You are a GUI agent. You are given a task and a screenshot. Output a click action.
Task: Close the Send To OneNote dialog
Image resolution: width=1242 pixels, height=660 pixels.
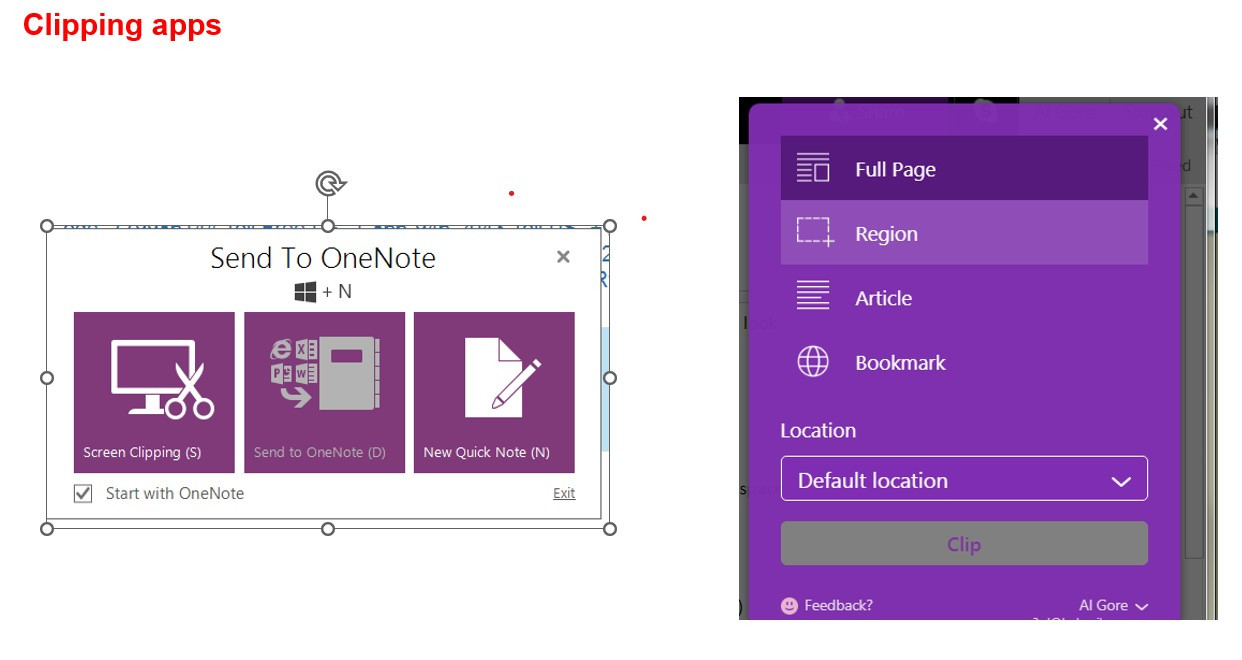tap(563, 257)
